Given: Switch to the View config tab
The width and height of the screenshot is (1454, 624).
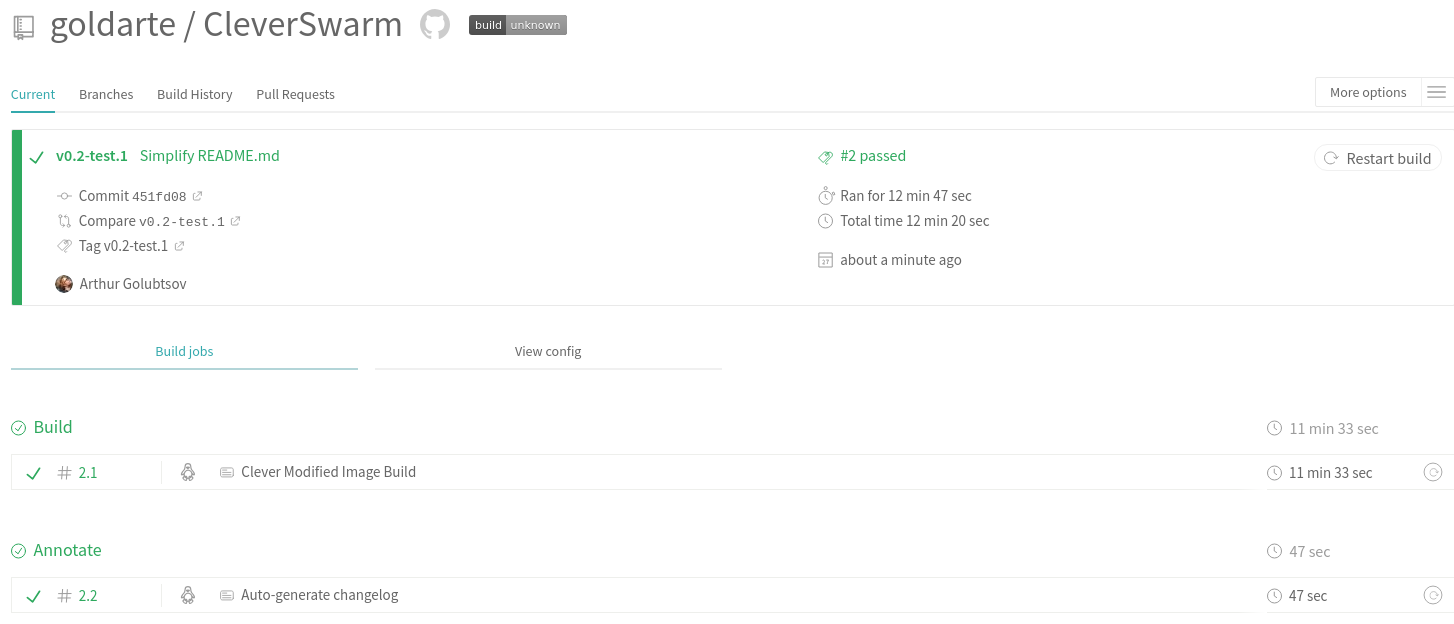Looking at the screenshot, I should click(547, 352).
